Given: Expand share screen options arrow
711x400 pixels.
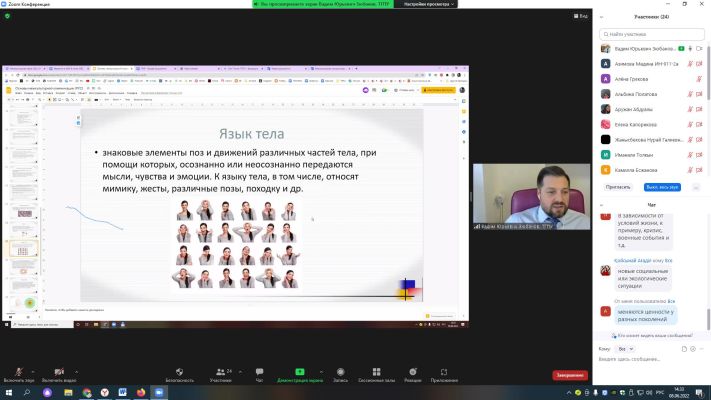Looking at the screenshot, I should click(321, 372).
